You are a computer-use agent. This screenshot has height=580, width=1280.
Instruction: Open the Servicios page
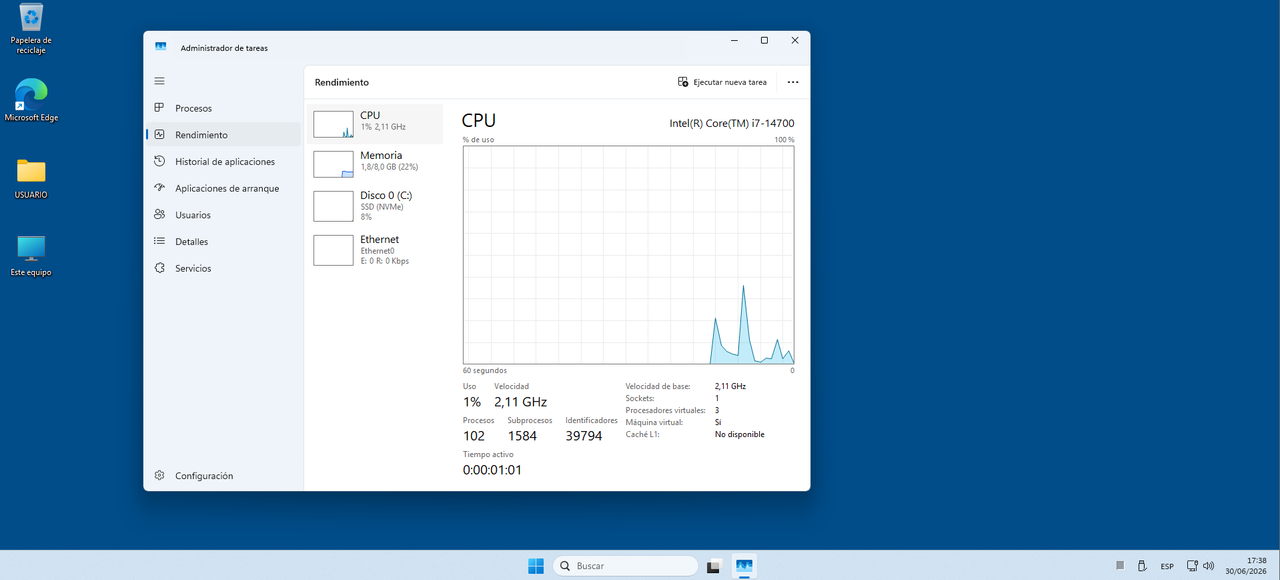(223, 268)
